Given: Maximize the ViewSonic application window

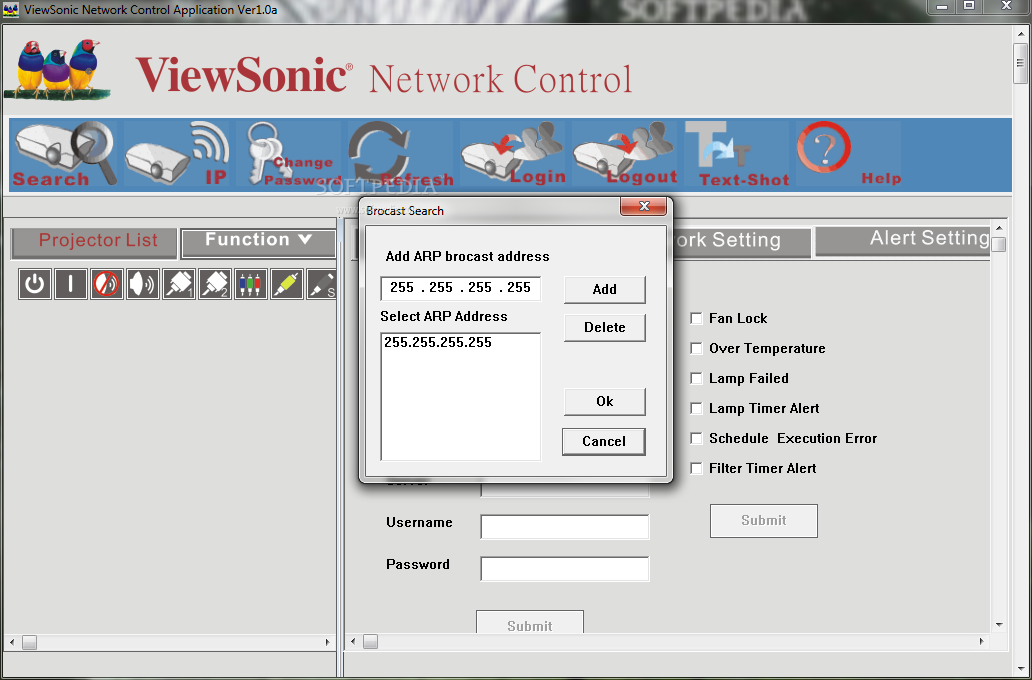Looking at the screenshot, I should 969,6.
